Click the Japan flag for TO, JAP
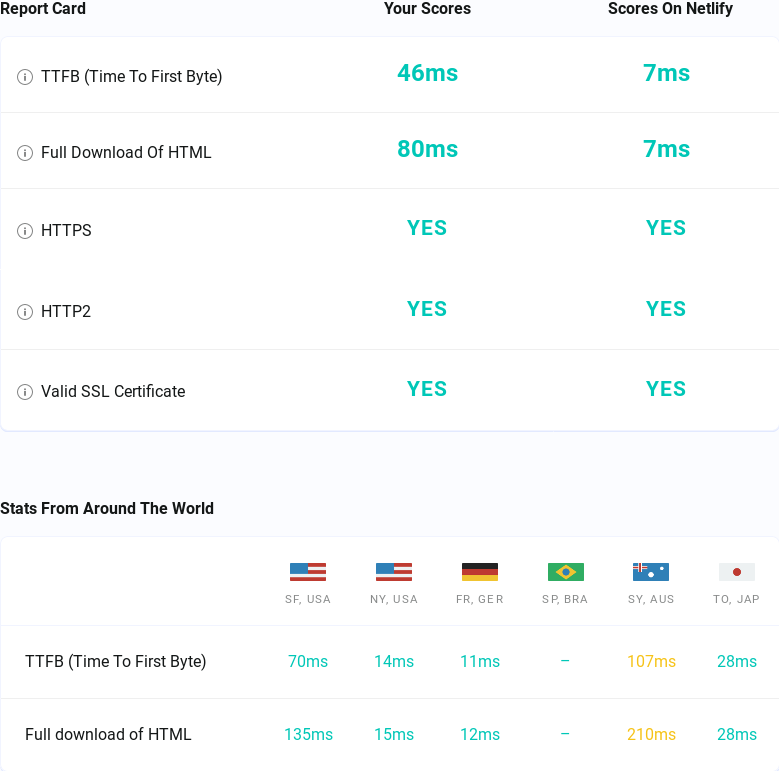The width and height of the screenshot is (779, 771). 737,572
